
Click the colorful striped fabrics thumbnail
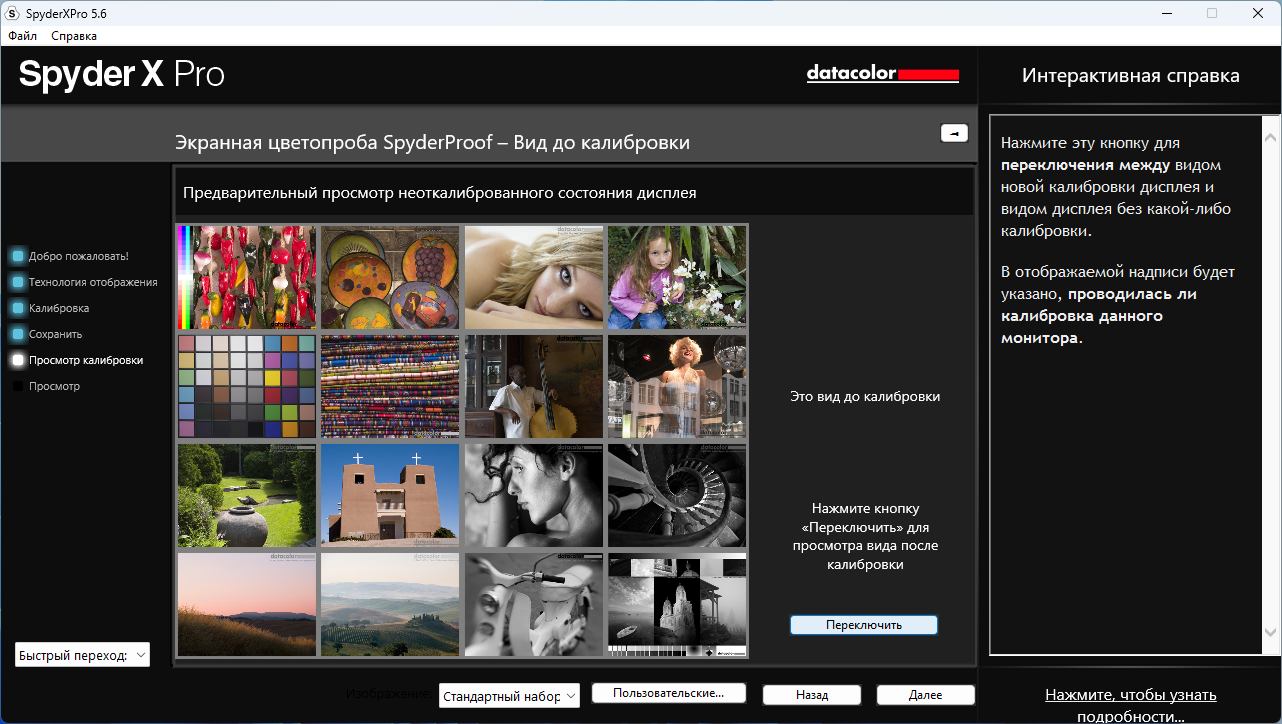[390, 386]
